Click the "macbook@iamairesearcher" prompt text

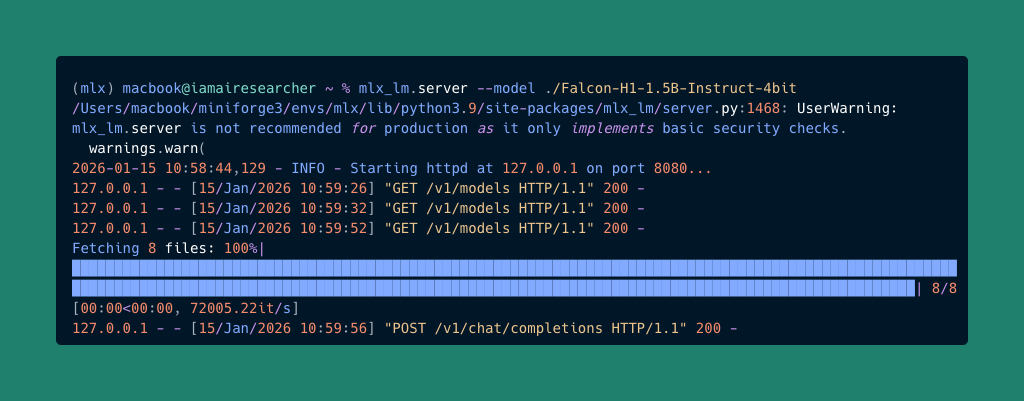(219, 88)
